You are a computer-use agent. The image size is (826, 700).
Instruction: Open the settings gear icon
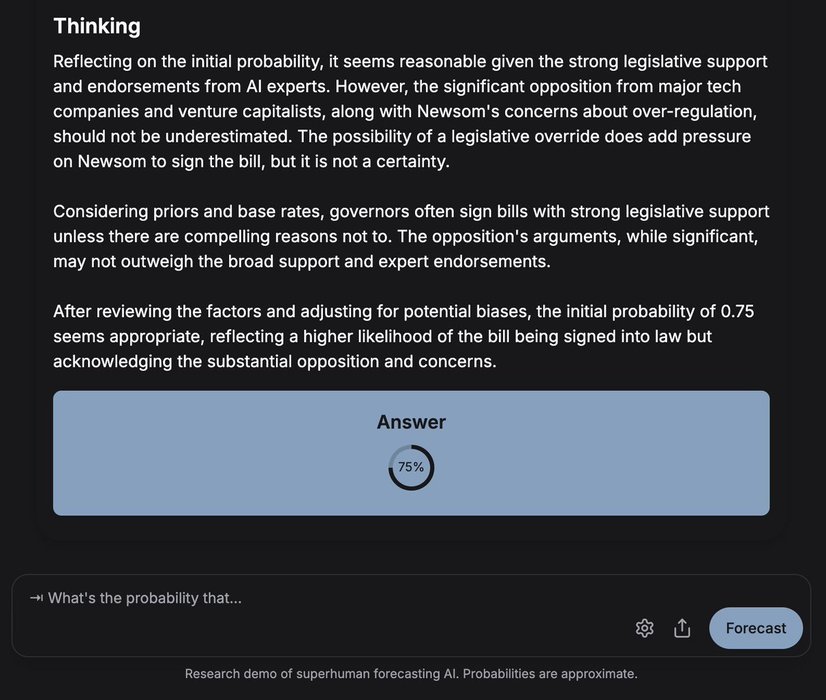tap(645, 628)
